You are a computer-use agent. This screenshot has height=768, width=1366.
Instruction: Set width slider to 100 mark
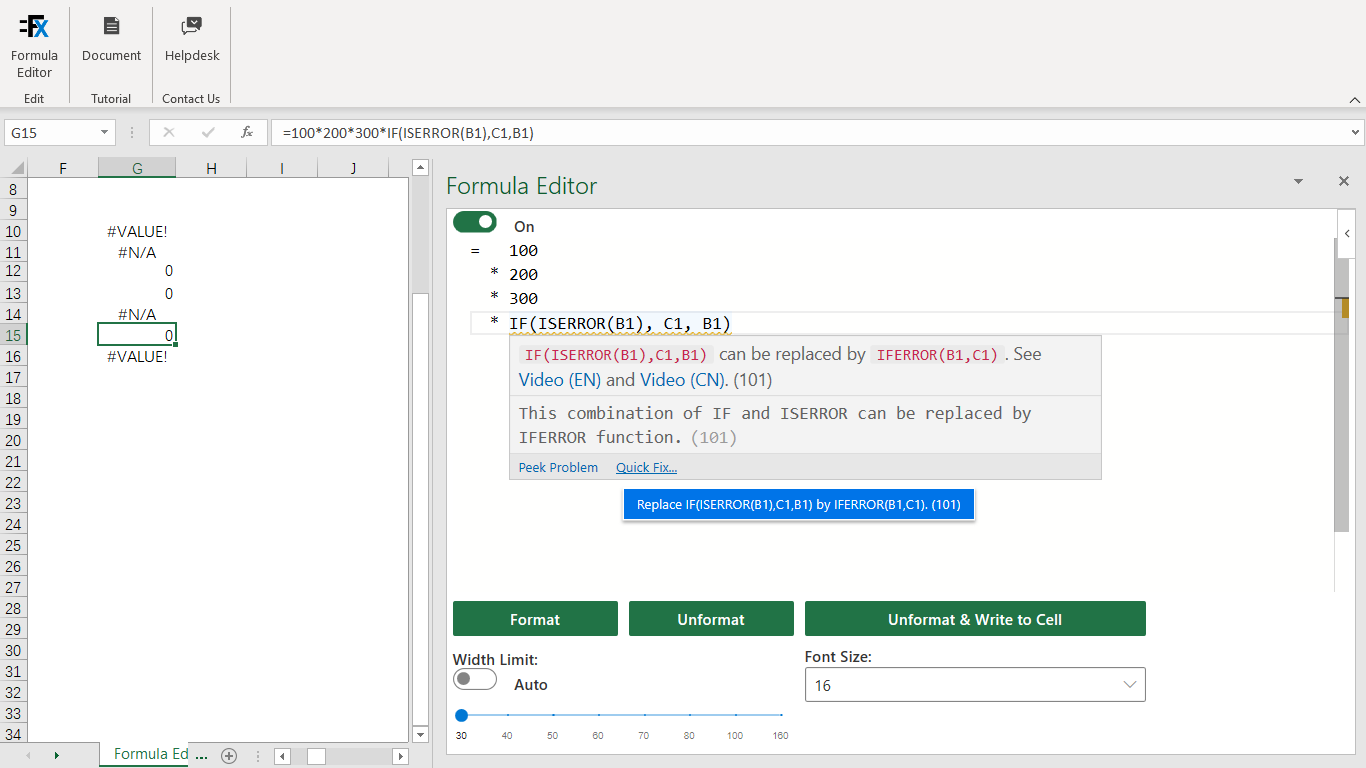point(735,715)
